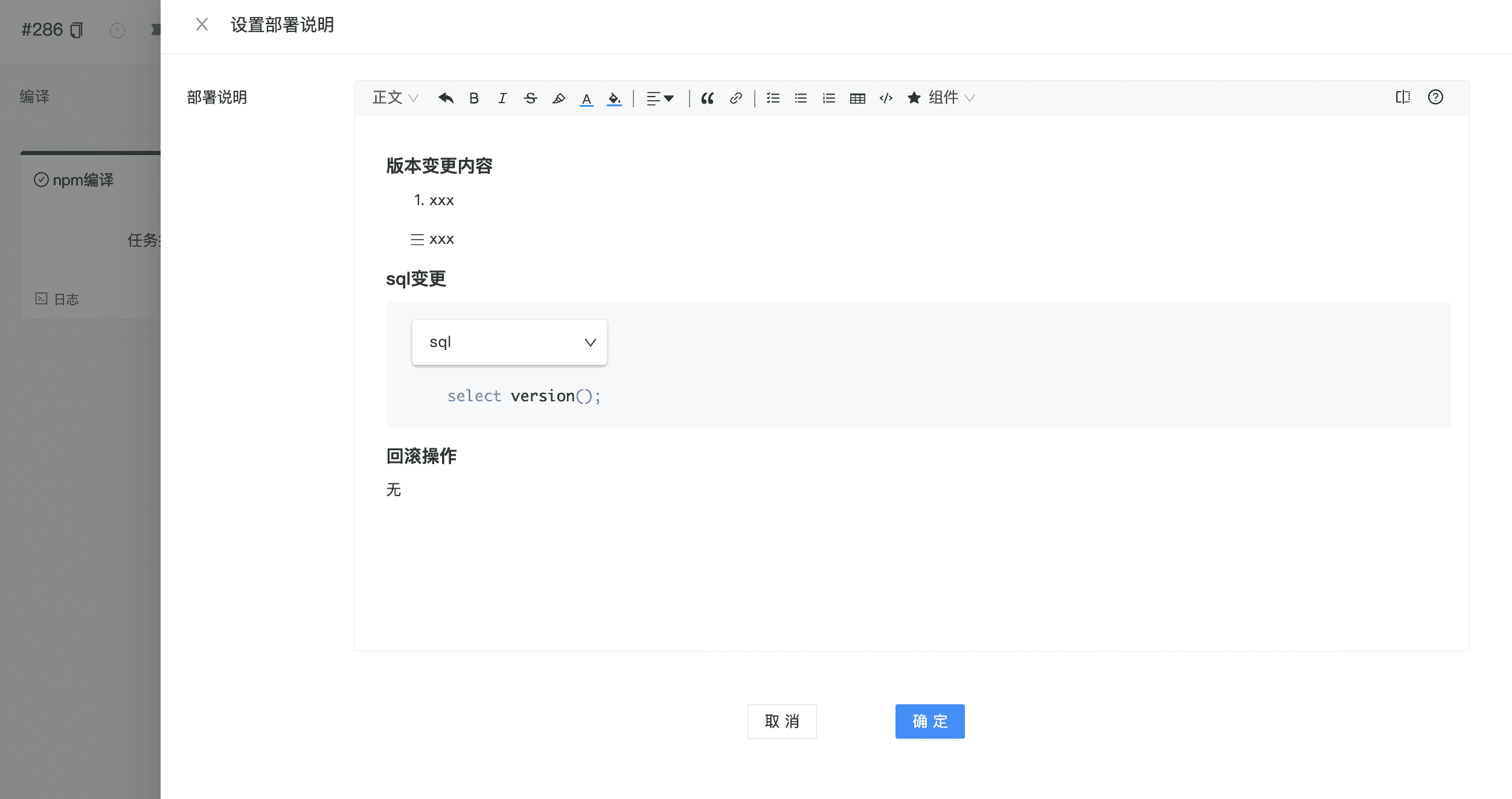The height and width of the screenshot is (799, 1512).
Task: Click the 确定 confirm button
Action: point(929,721)
